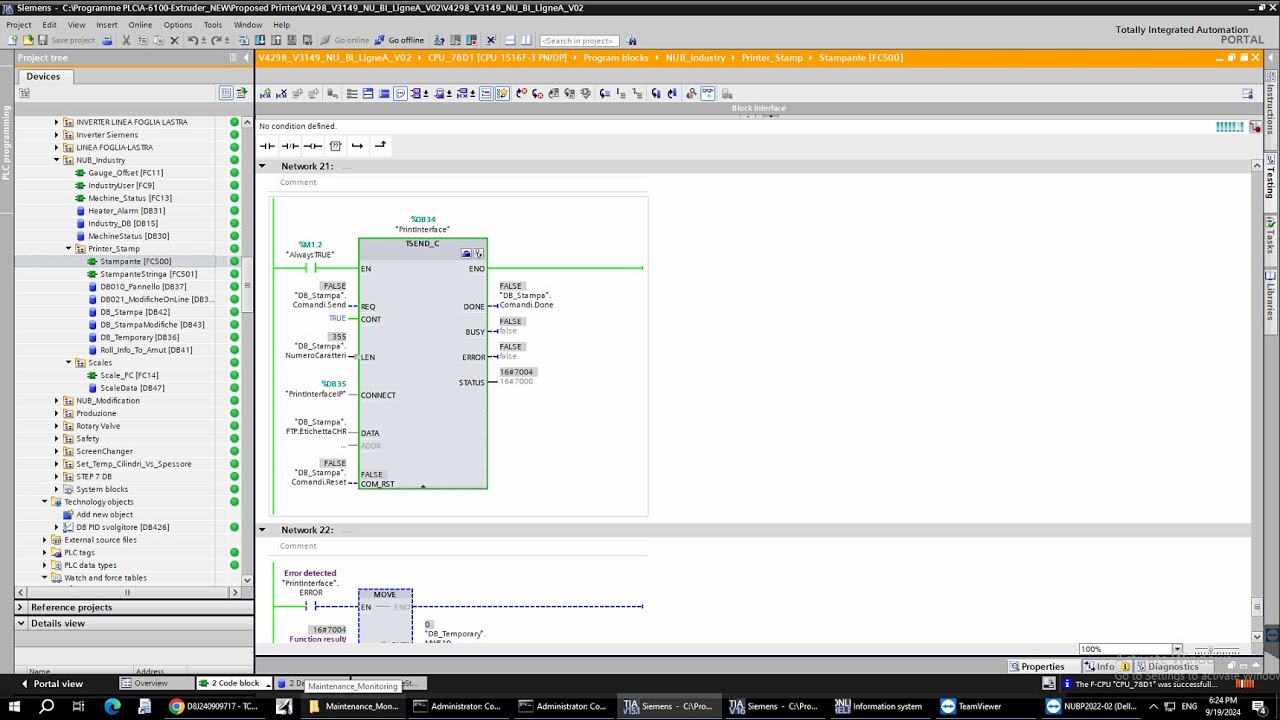Collapse the Project tree panel arrow
The width and height of the screenshot is (1280, 720).
coord(246,58)
